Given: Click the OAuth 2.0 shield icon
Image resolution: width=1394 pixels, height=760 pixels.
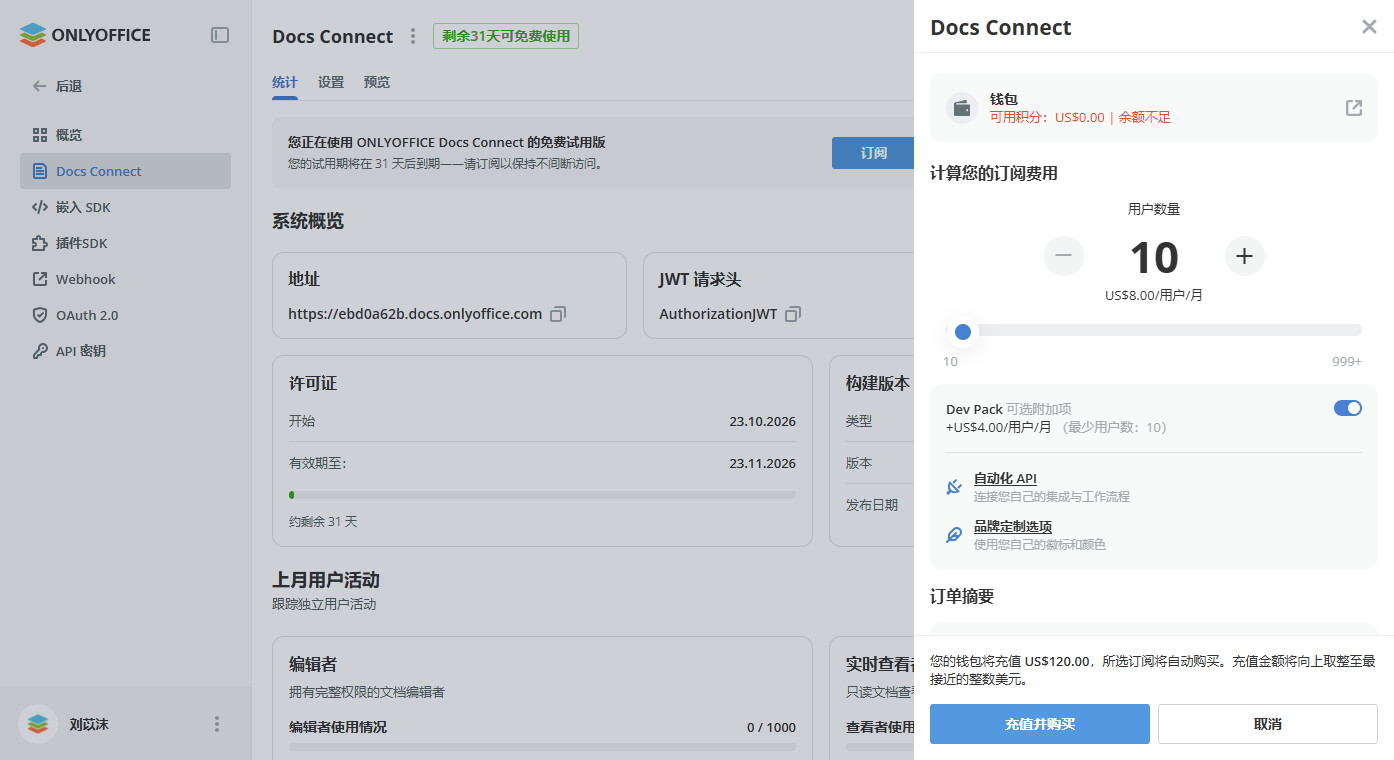Looking at the screenshot, I should tap(40, 315).
